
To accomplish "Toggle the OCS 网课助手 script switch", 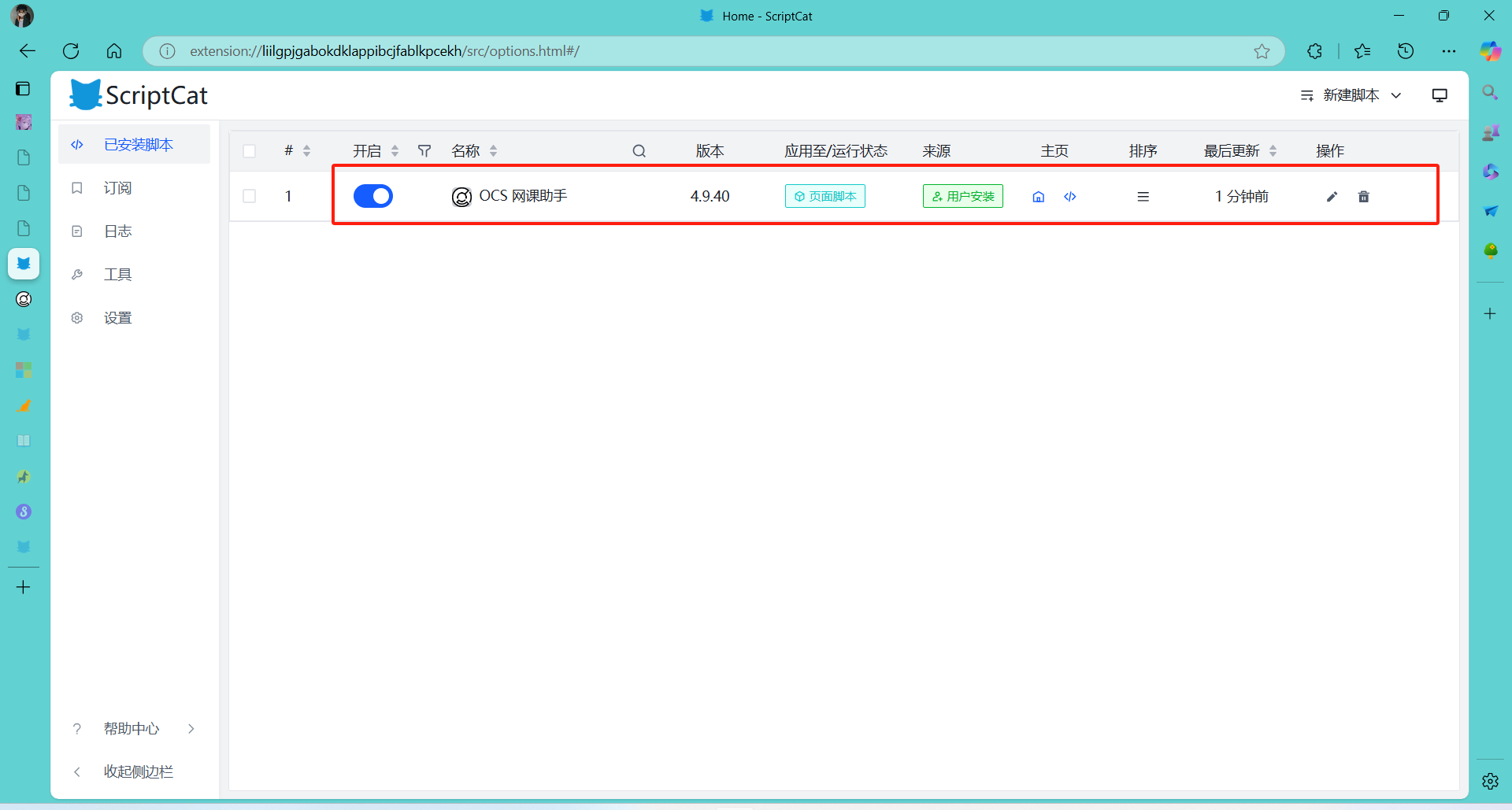I will (x=373, y=196).
